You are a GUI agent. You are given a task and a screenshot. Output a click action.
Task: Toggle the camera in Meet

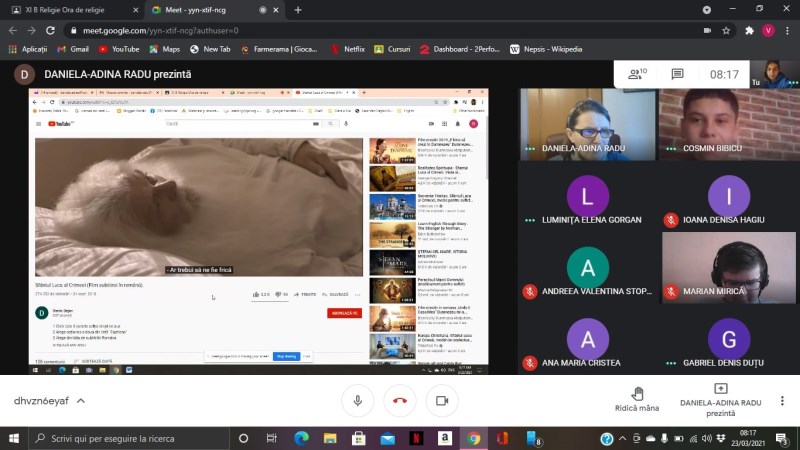click(x=442, y=401)
